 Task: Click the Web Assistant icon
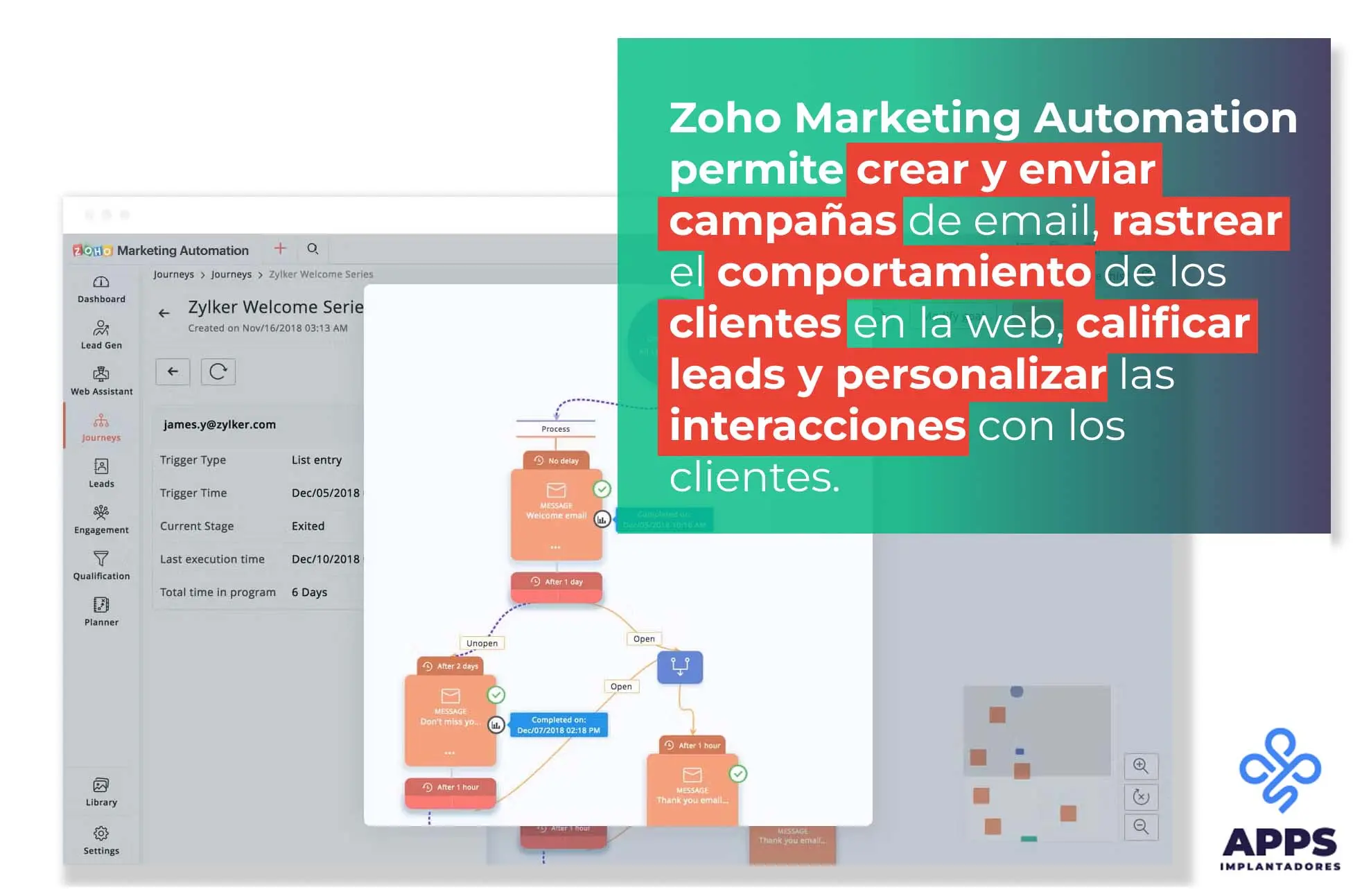click(100, 374)
